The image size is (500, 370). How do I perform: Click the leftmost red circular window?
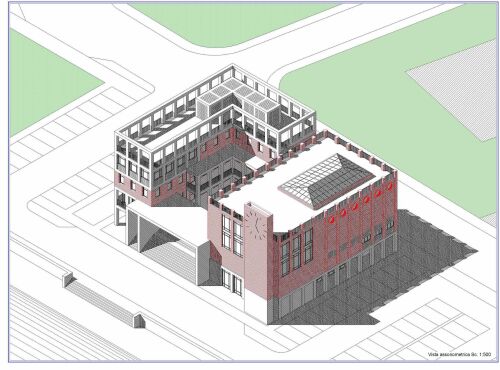click(x=331, y=219)
